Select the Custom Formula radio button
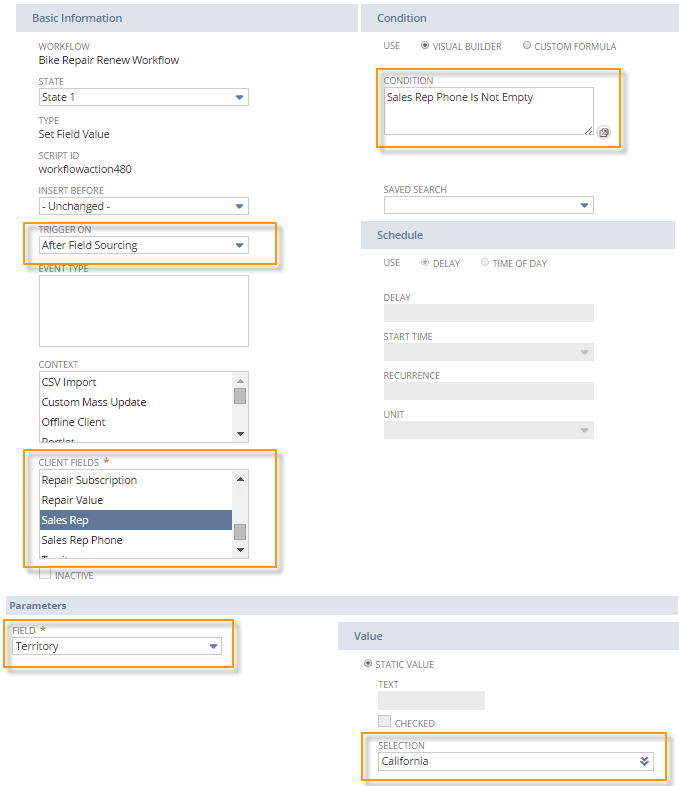This screenshot has height=786, width=679. tap(527, 46)
